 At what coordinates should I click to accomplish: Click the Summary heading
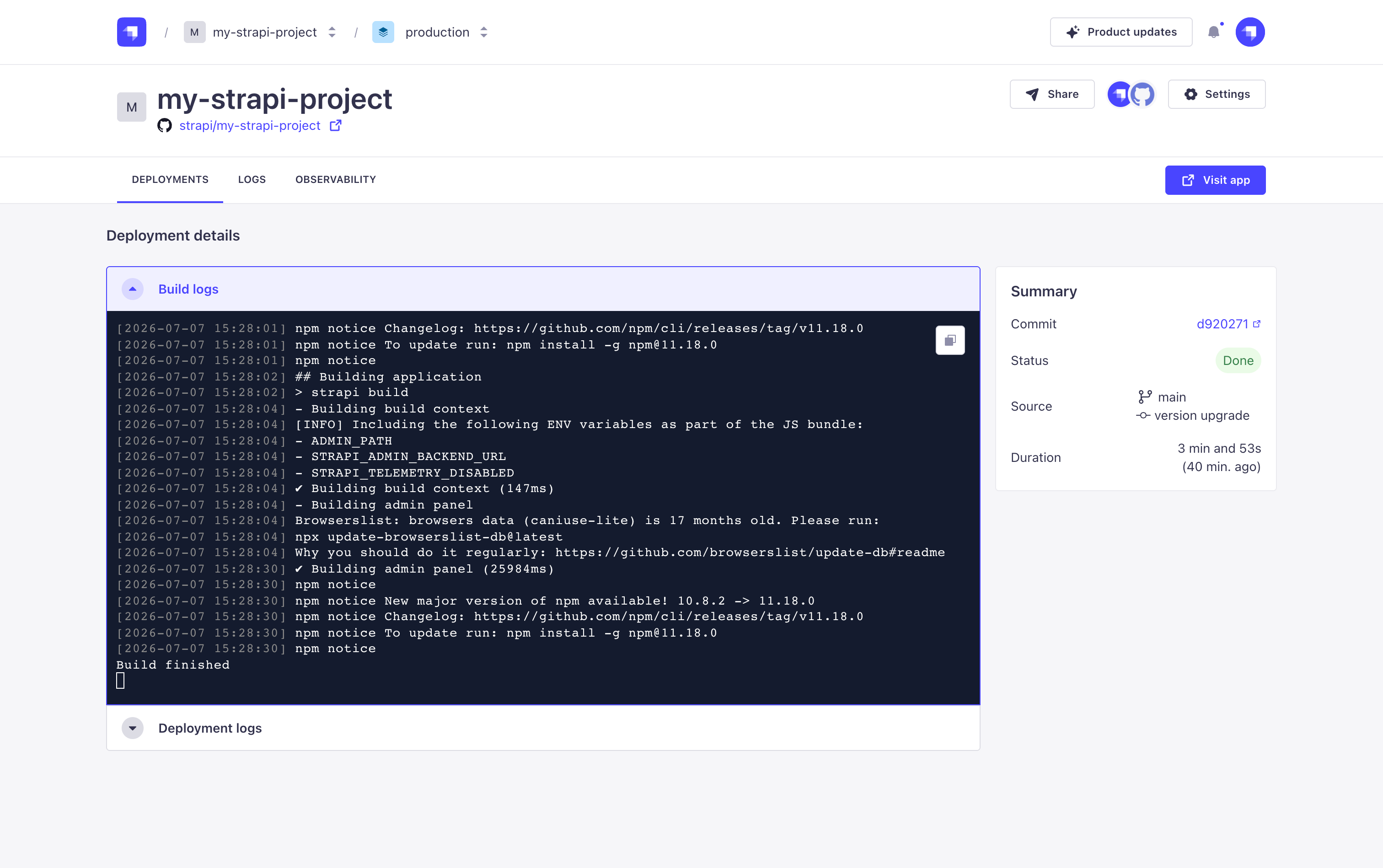click(x=1044, y=292)
